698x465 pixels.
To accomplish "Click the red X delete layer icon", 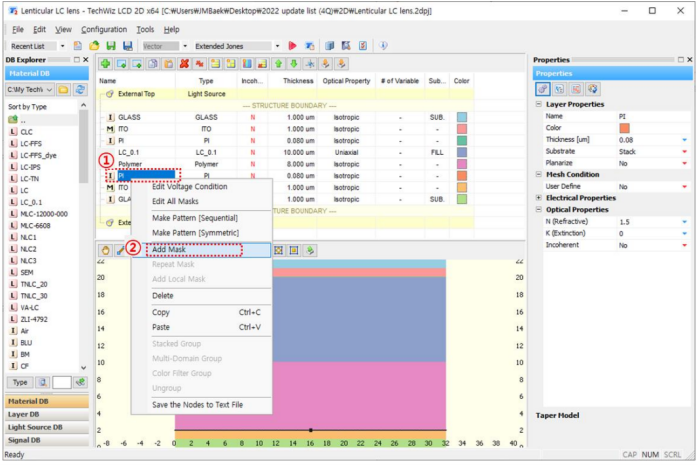I will pos(184,63).
